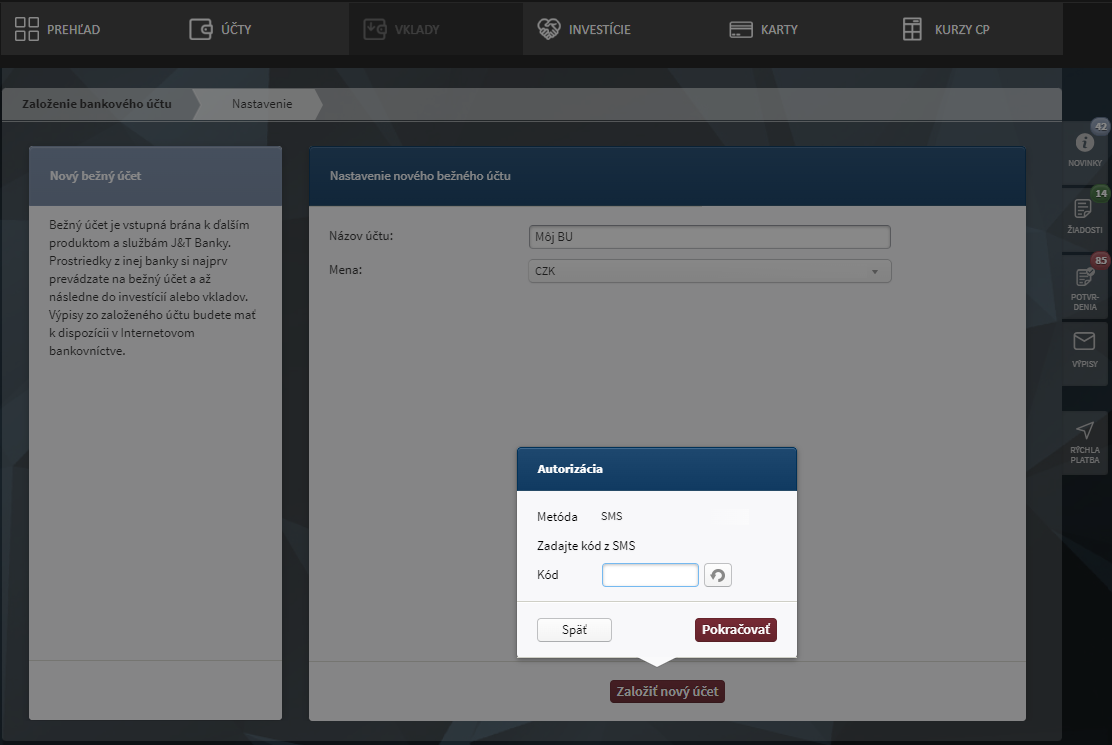Confirm authorization with Pokračovať button

click(x=735, y=630)
